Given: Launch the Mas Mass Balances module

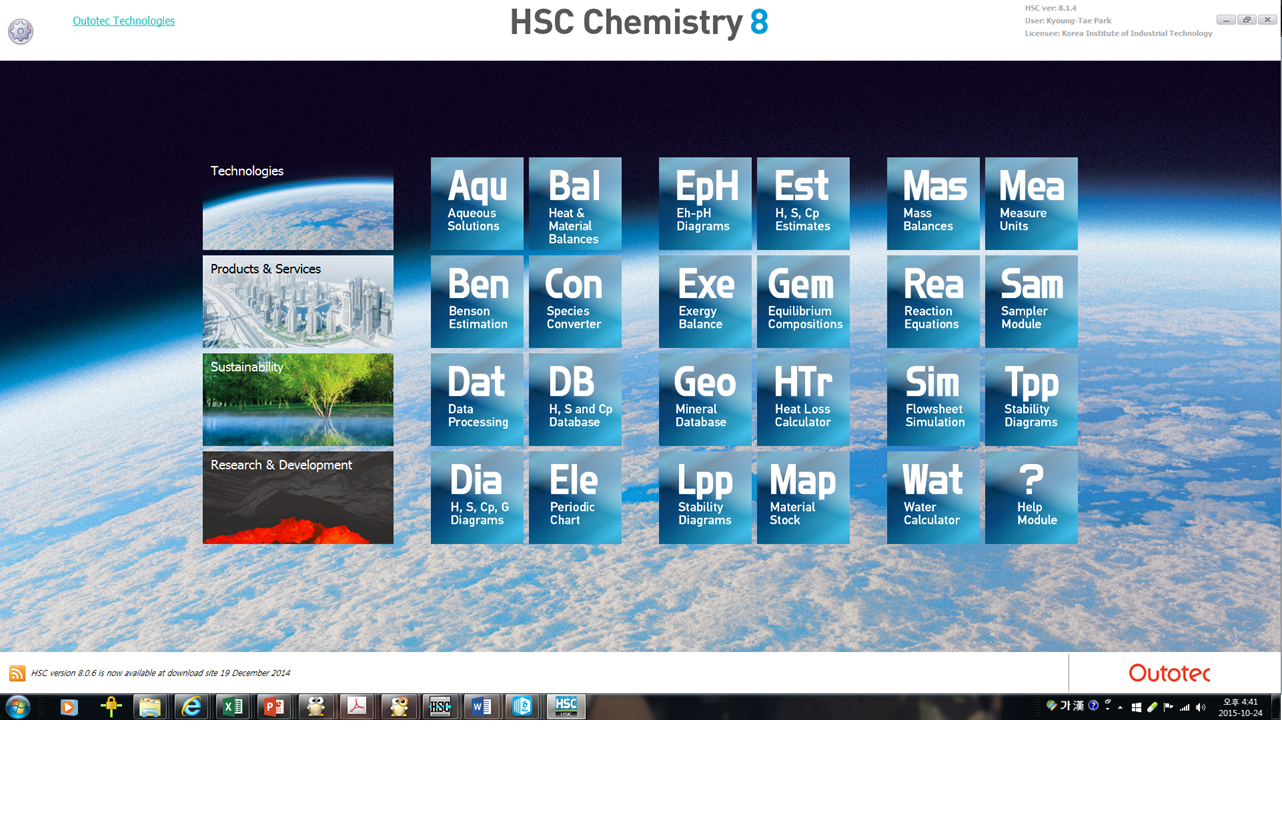Looking at the screenshot, I should click(933, 203).
